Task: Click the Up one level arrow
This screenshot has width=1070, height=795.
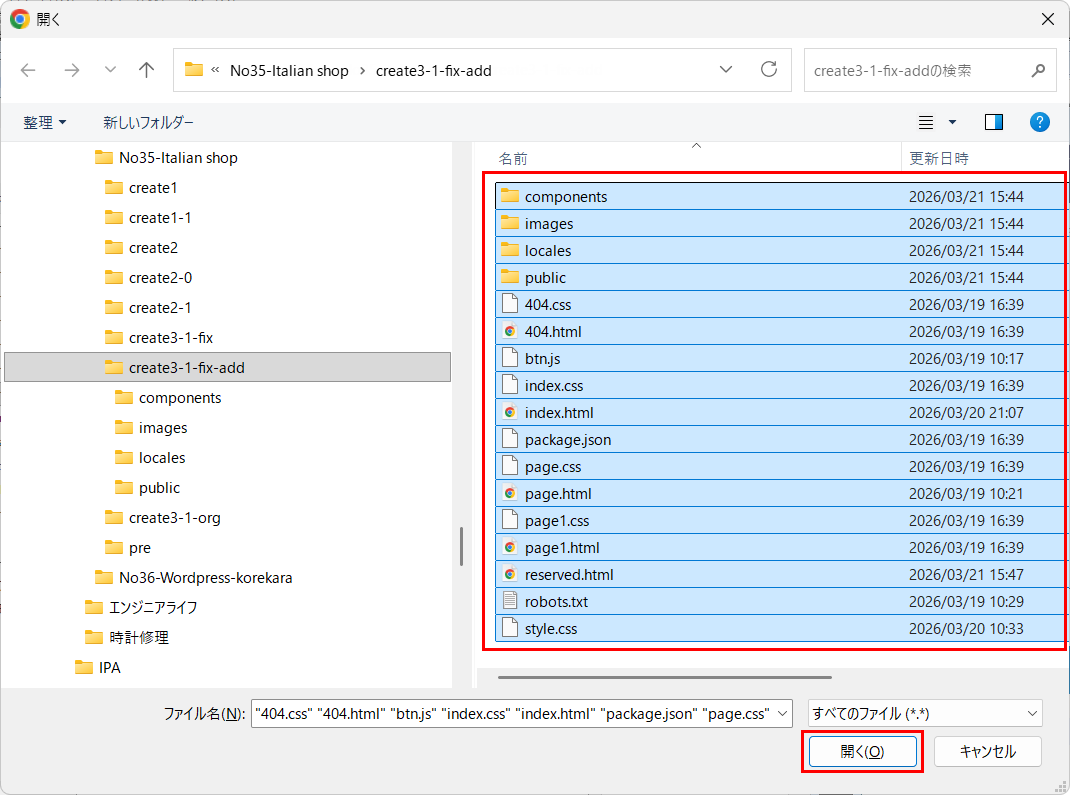Action: click(x=147, y=70)
